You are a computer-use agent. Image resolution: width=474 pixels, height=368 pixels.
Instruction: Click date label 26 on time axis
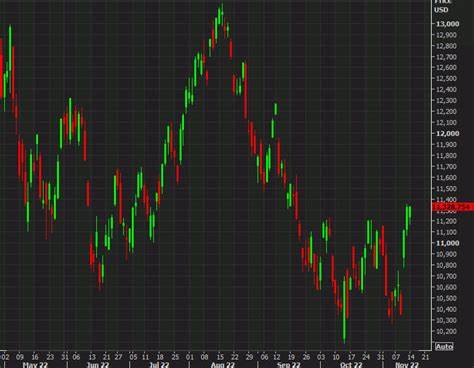[306, 357]
